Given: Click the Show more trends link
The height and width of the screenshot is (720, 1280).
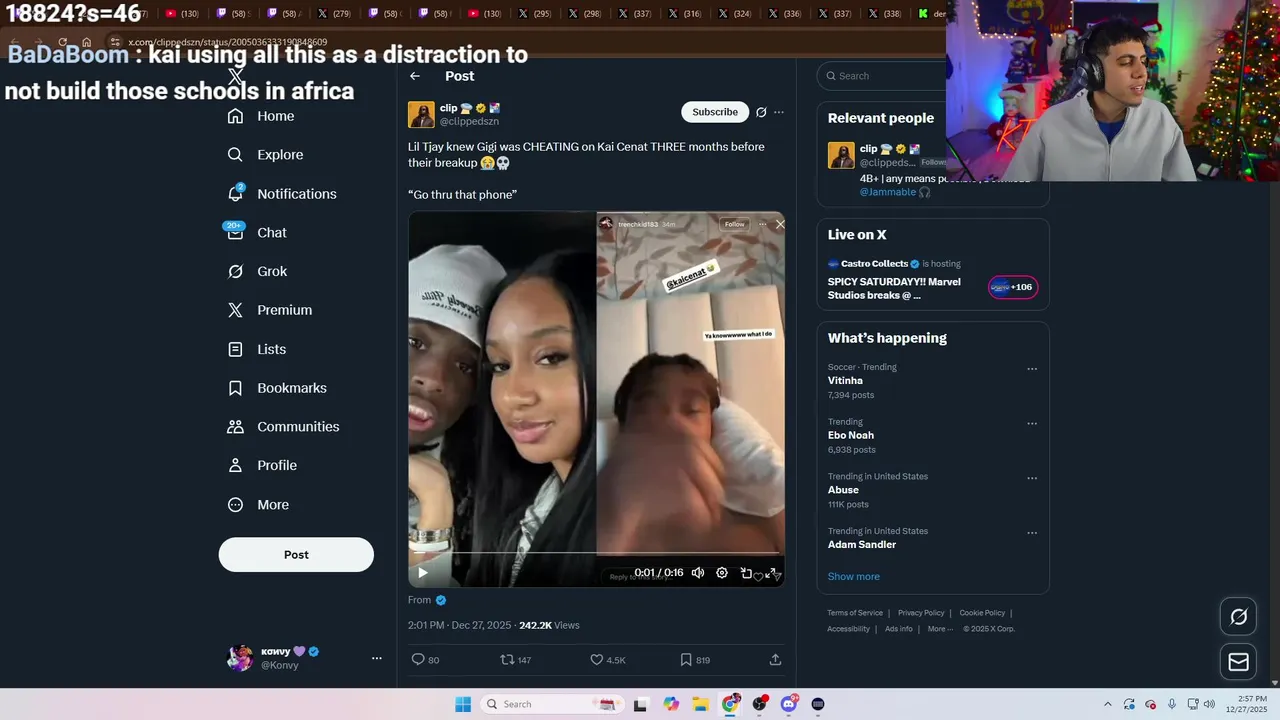Looking at the screenshot, I should point(854,577).
